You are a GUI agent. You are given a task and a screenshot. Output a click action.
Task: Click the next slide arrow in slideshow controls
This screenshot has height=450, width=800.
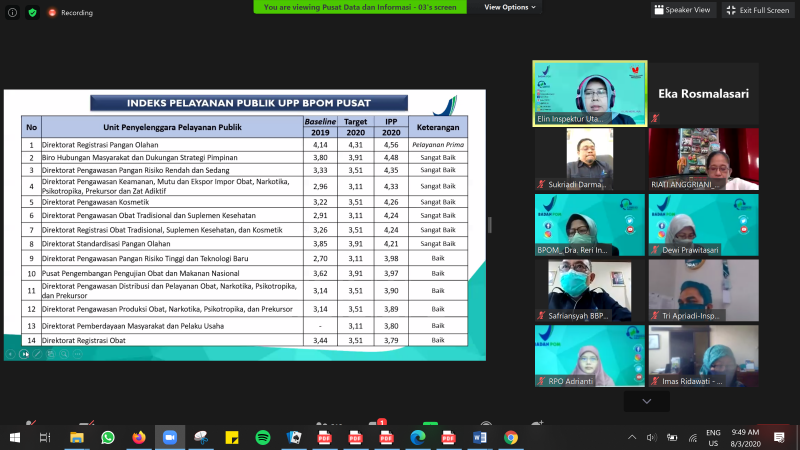pyautogui.click(x=24, y=354)
